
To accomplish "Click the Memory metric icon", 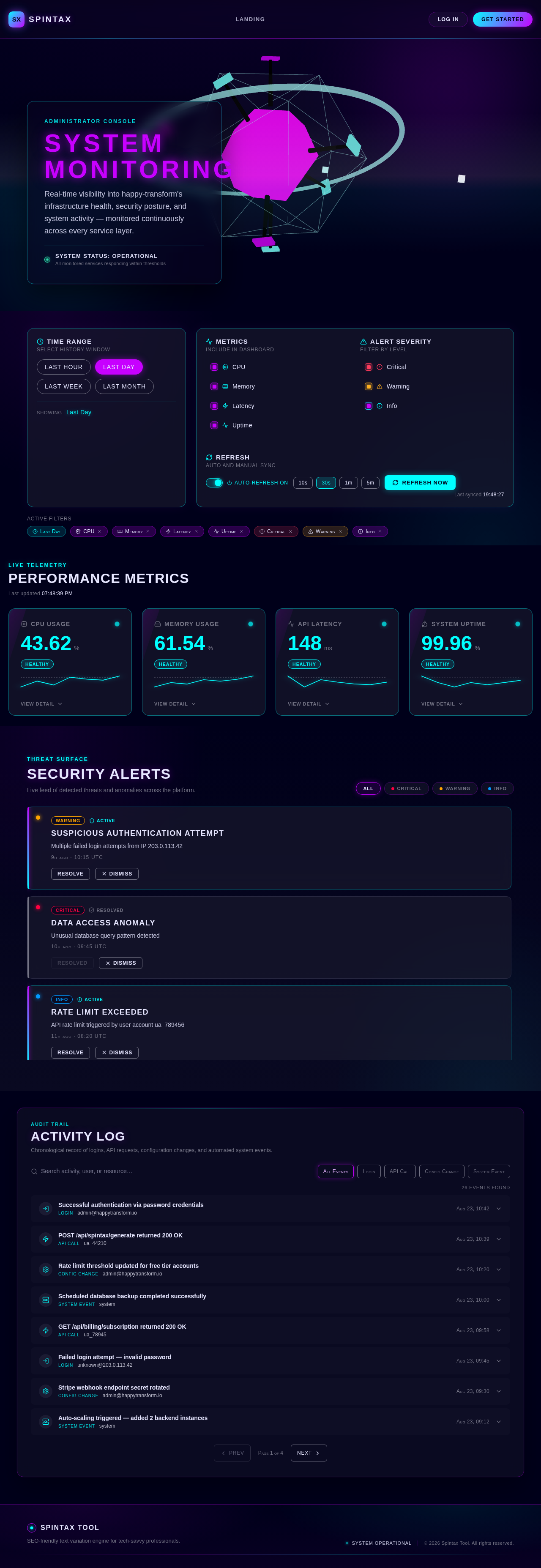I will [225, 386].
